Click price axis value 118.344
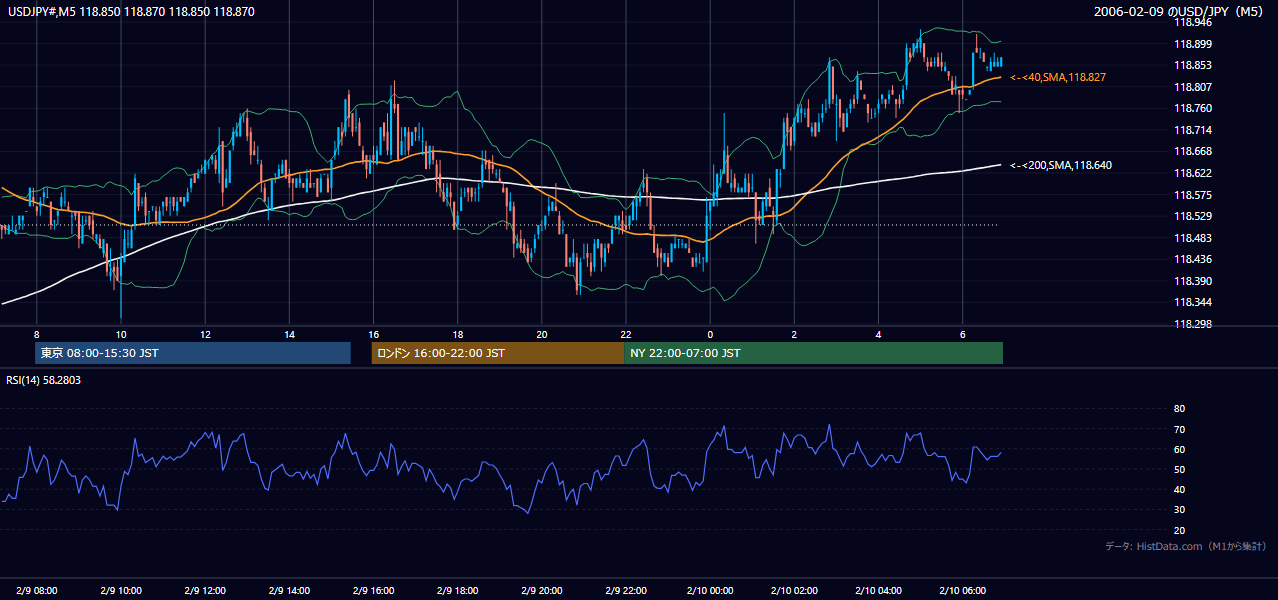The image size is (1278, 600). pyautogui.click(x=1192, y=302)
